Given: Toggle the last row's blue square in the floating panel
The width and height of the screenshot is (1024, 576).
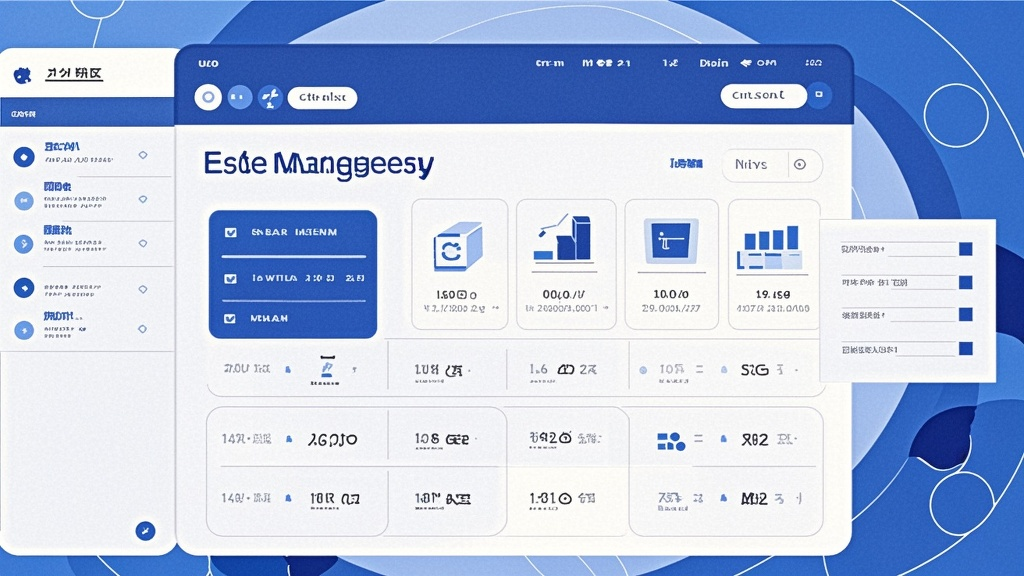Looking at the screenshot, I should pos(966,349).
